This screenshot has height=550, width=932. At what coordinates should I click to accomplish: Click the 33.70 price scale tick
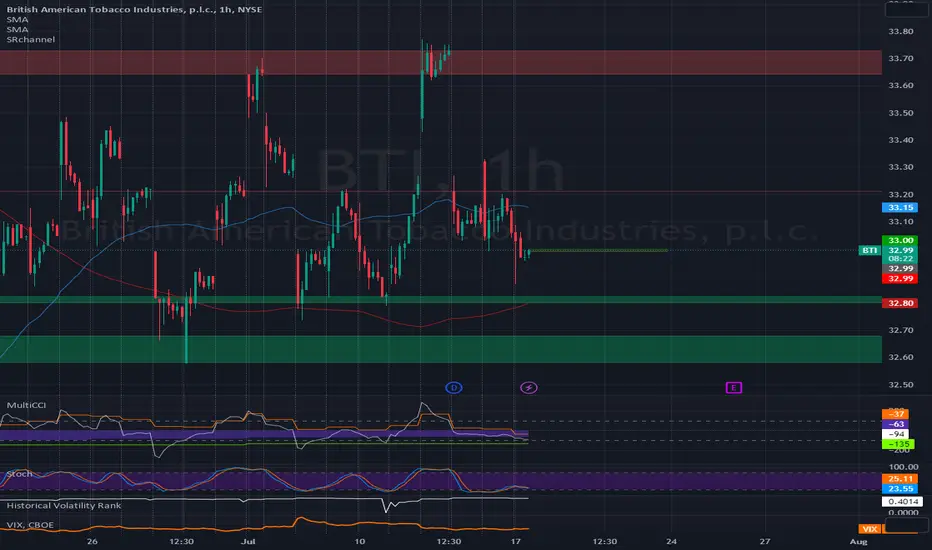coord(900,58)
